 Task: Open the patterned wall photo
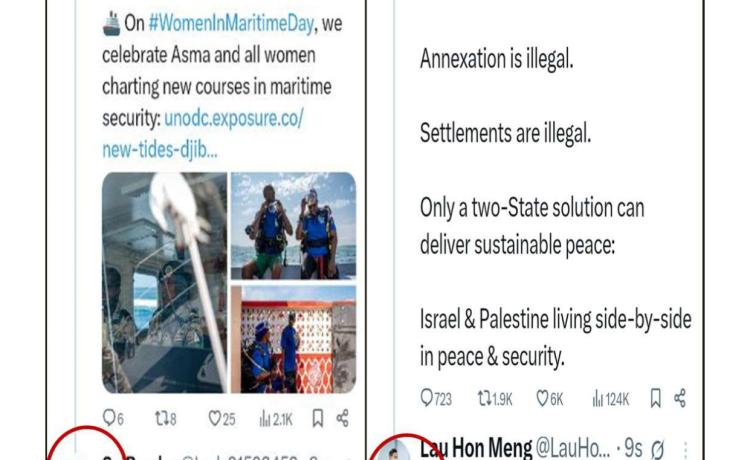coord(294,340)
